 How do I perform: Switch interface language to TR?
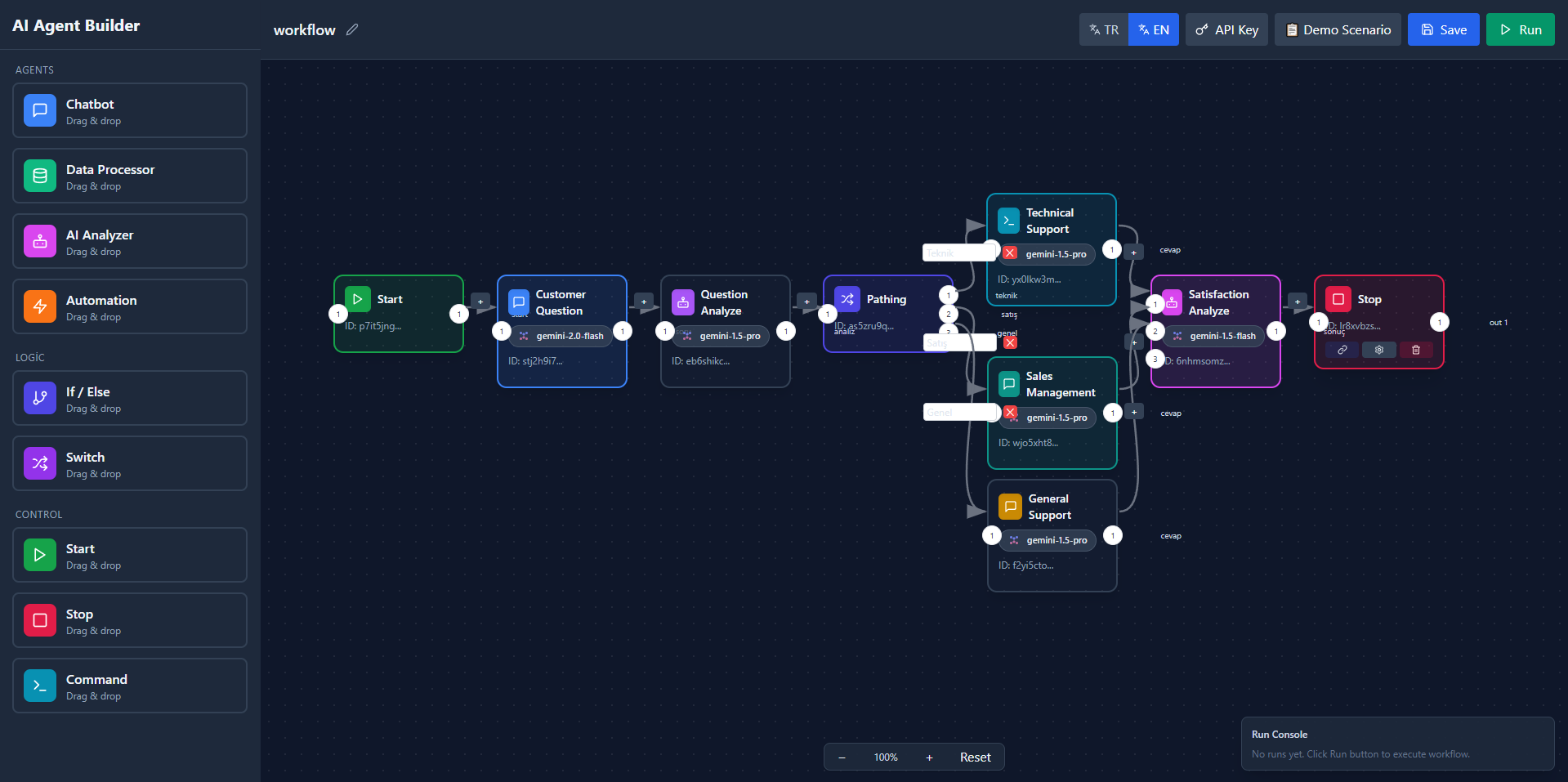[x=1103, y=29]
